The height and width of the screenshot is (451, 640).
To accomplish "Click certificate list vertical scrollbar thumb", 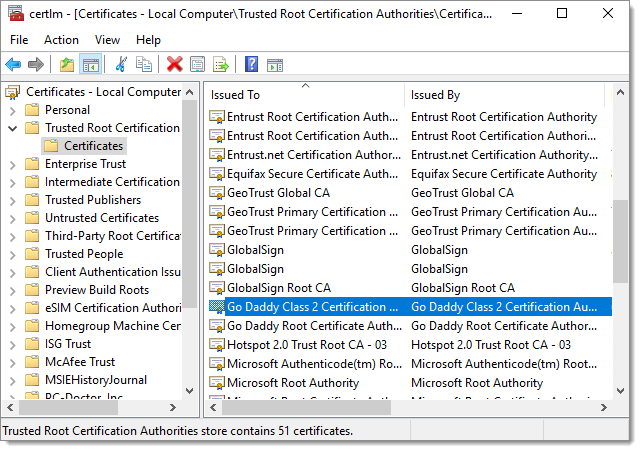I will click(x=620, y=241).
